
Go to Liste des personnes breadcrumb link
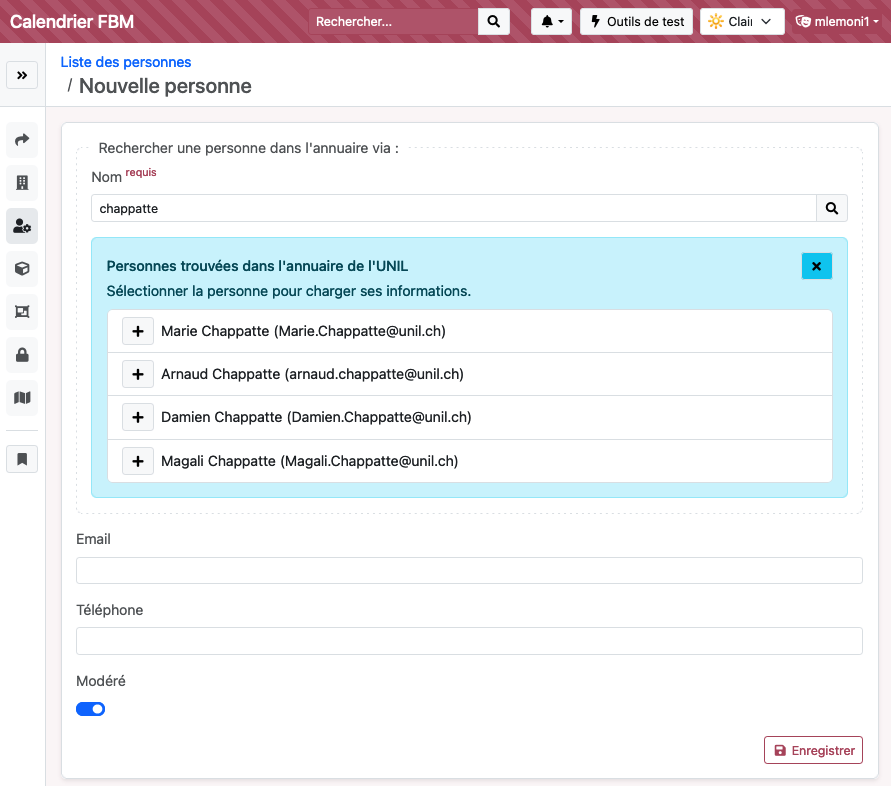tap(126, 62)
